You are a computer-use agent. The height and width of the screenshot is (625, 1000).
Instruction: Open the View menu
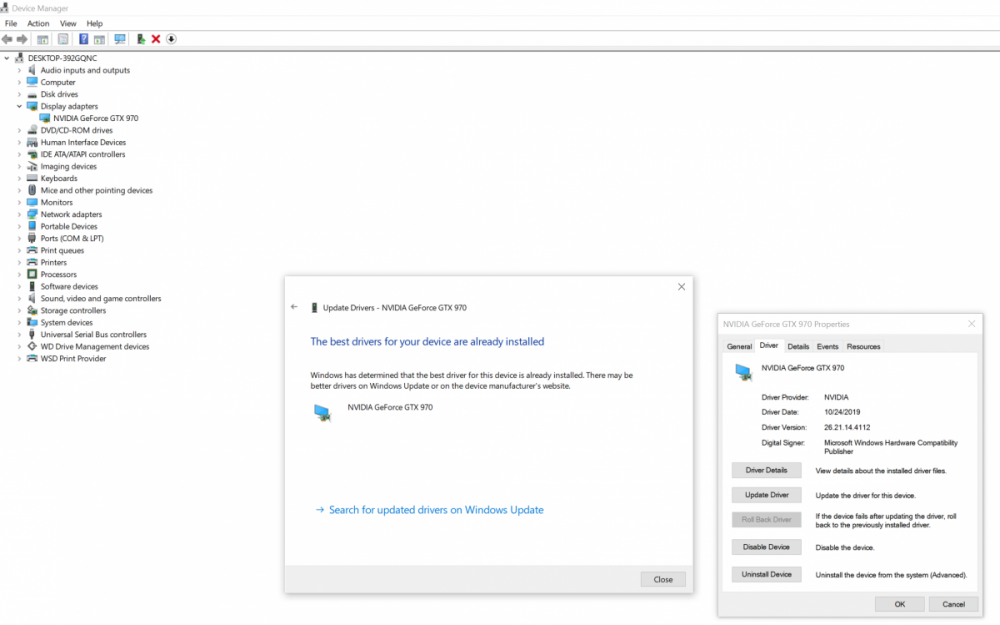point(68,23)
